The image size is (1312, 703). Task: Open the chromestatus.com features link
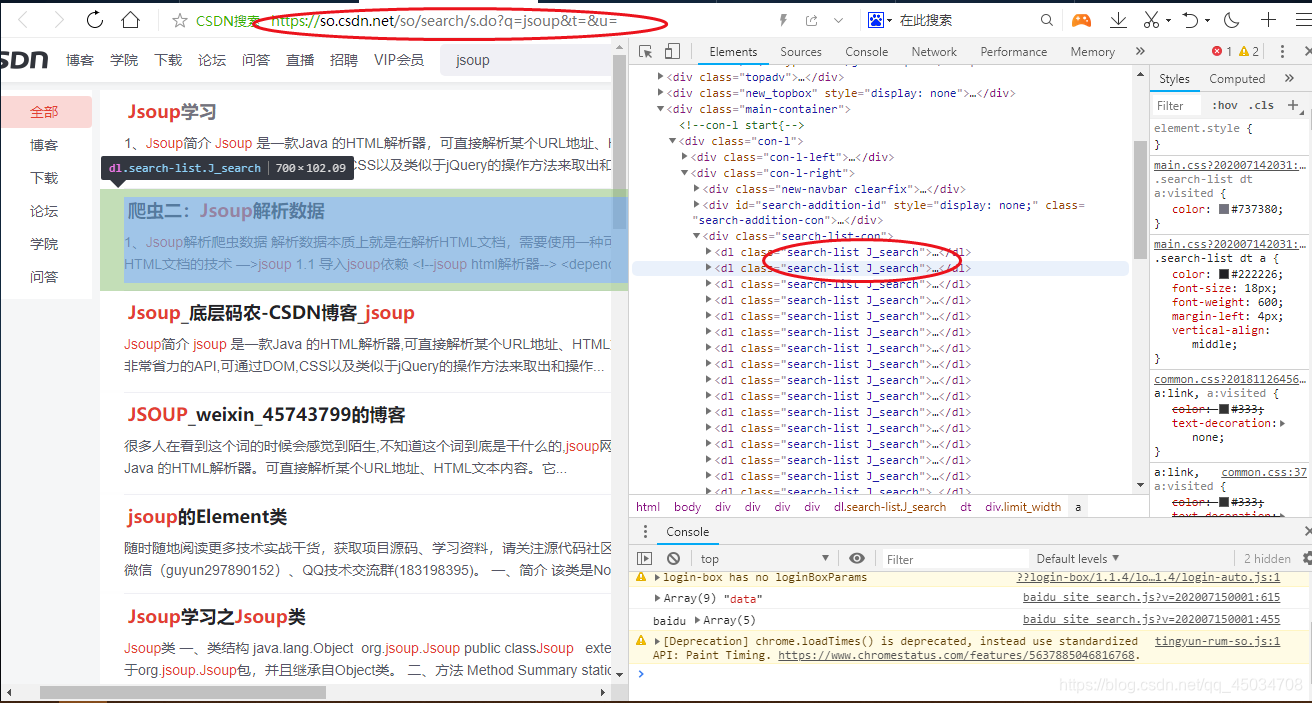click(x=957, y=655)
